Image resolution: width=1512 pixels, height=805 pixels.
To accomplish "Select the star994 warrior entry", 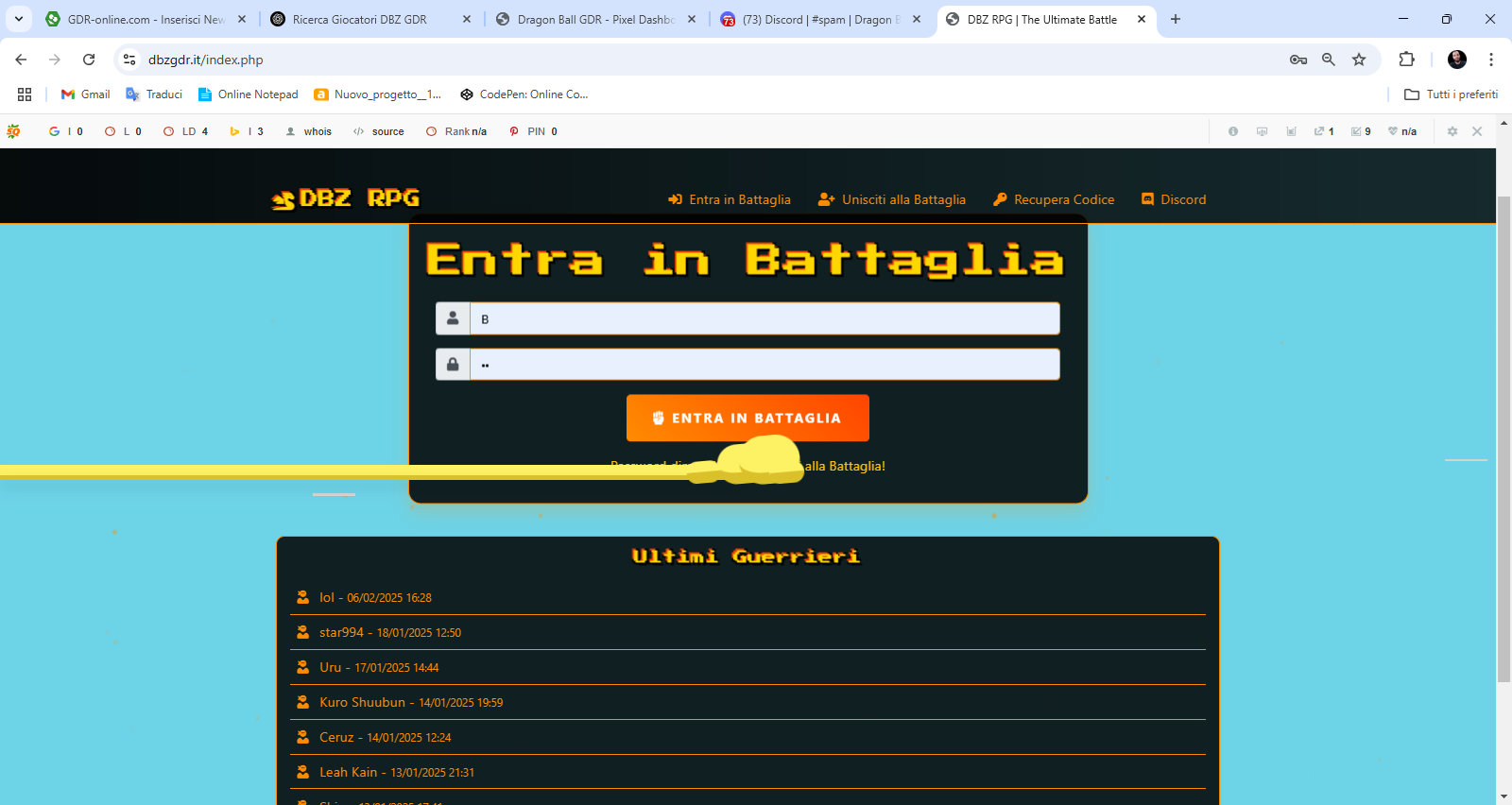I will point(747,632).
